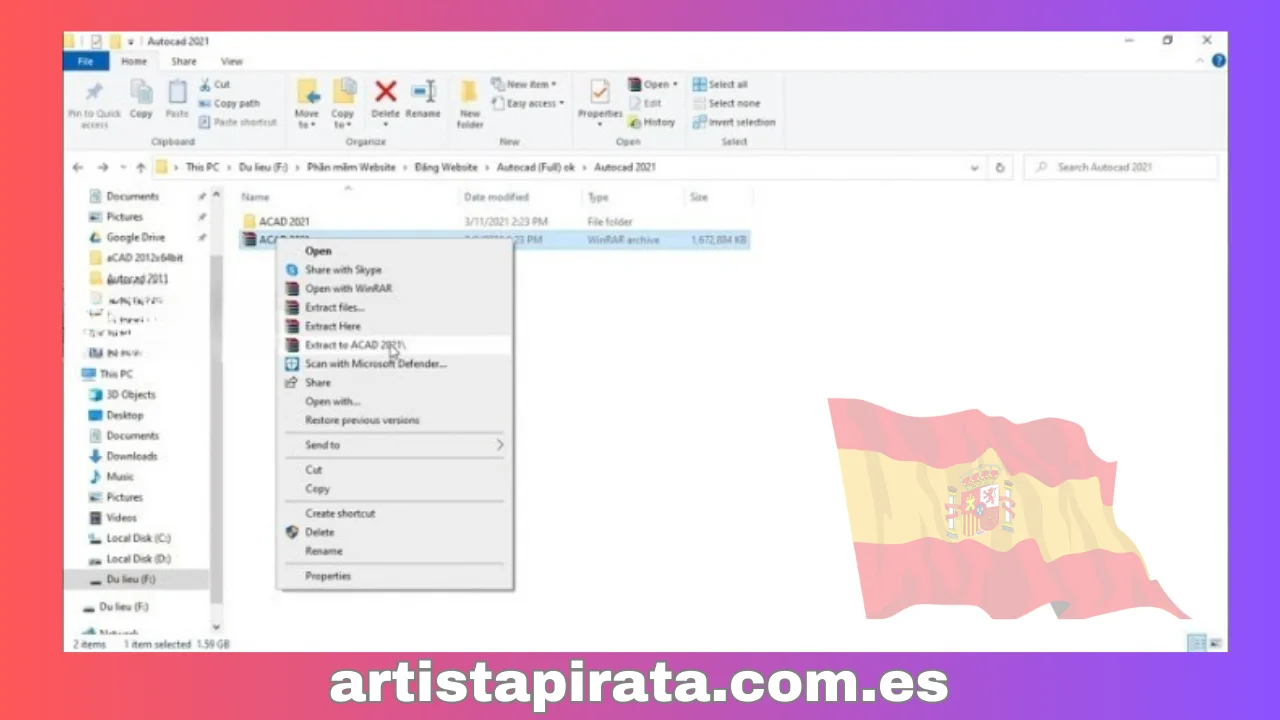The height and width of the screenshot is (720, 1280).
Task: Choose Create shortcut in context menu
Action: click(394, 513)
